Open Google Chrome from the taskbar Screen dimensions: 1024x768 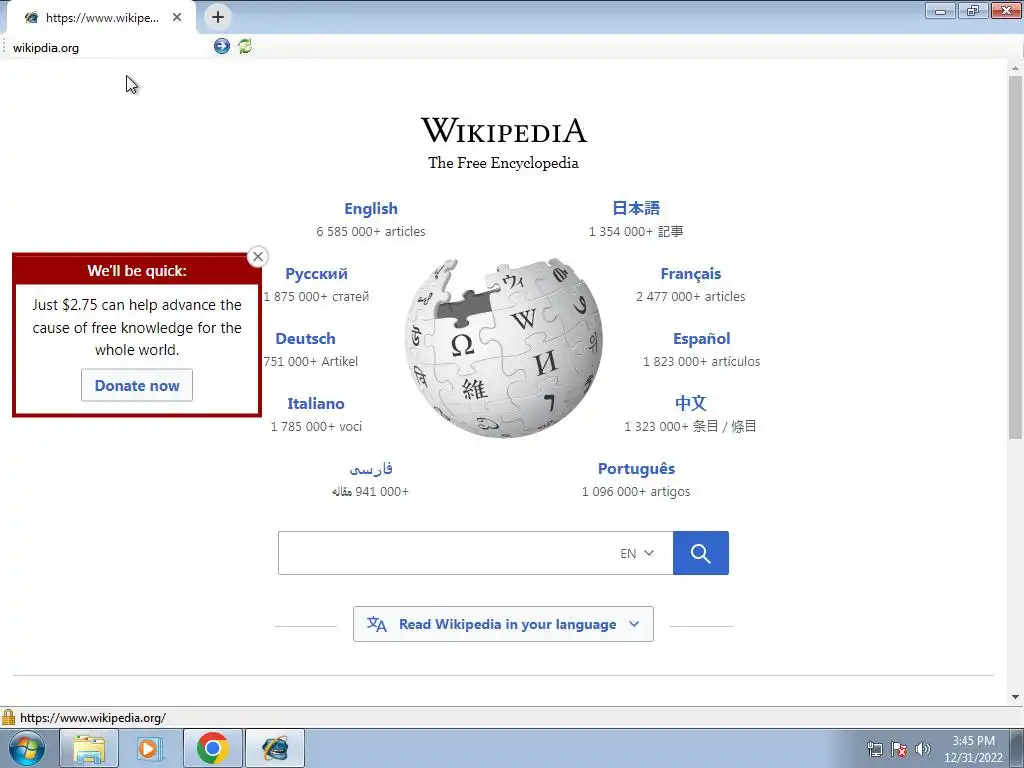(x=212, y=748)
